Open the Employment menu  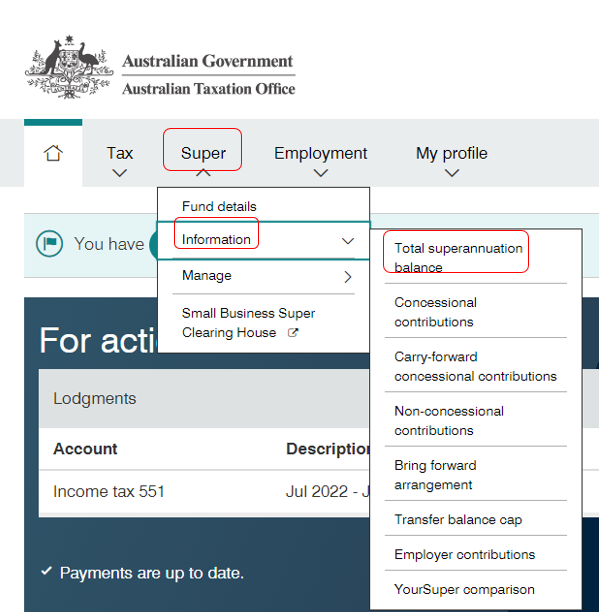pyautogui.click(x=320, y=153)
